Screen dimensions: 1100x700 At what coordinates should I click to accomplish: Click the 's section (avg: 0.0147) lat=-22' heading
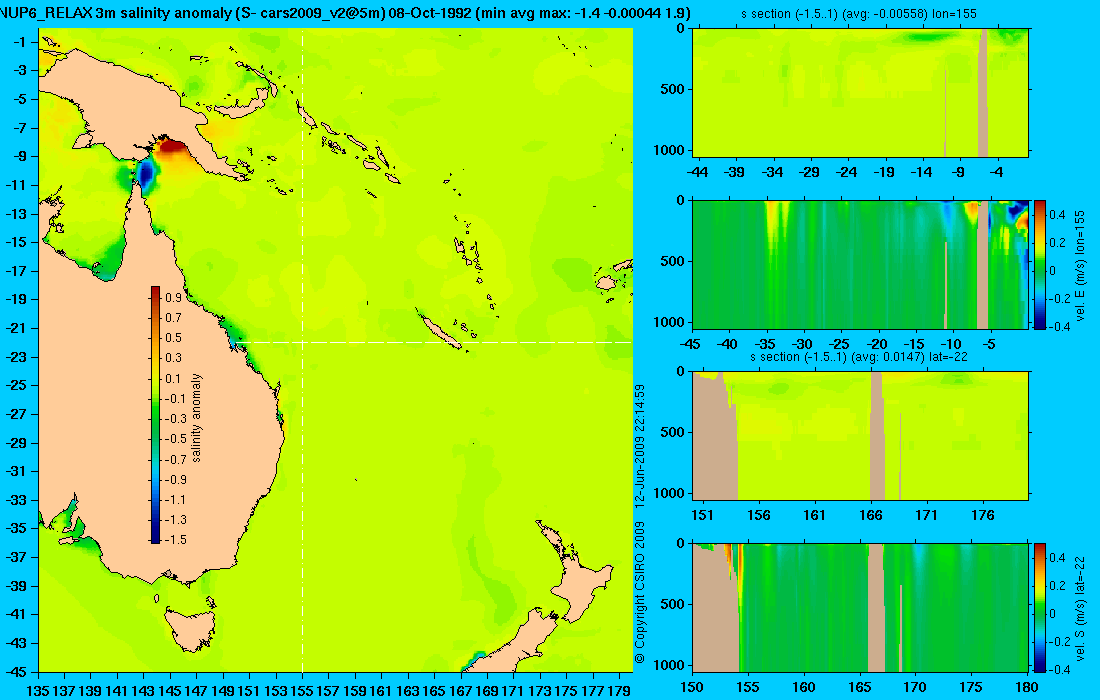point(859,357)
